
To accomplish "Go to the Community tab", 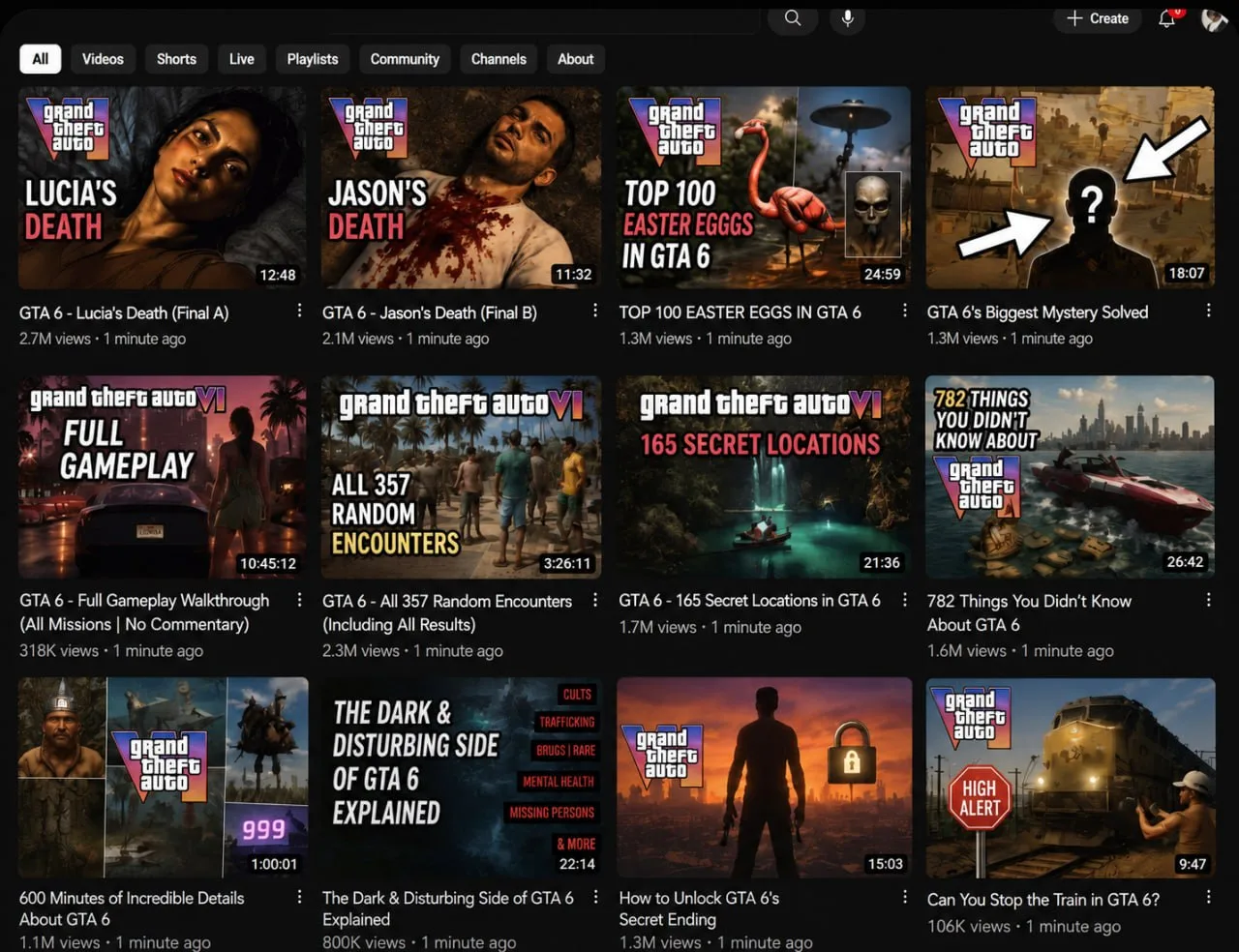I will point(405,59).
